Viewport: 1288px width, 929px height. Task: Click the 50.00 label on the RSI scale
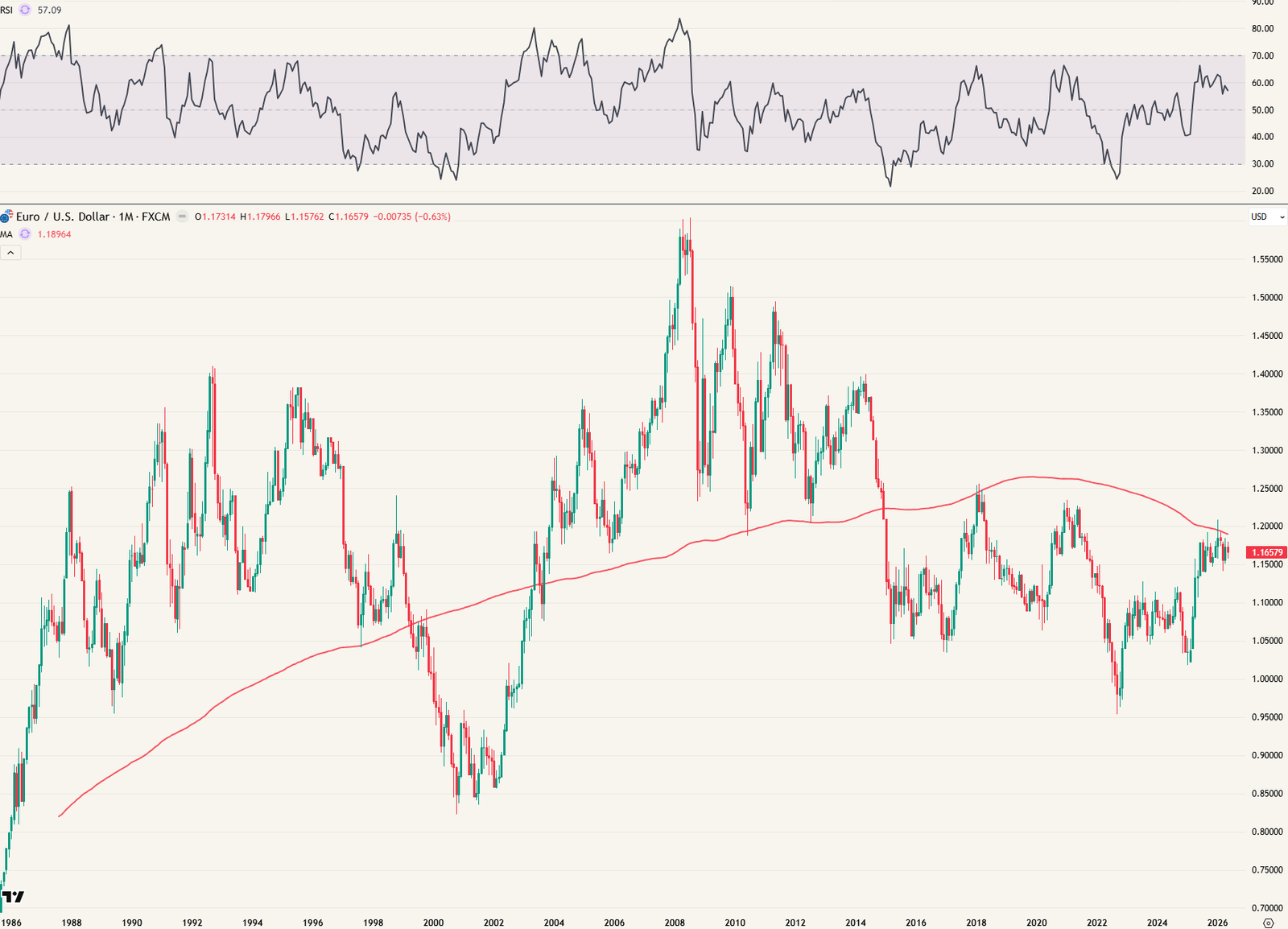click(x=1262, y=110)
